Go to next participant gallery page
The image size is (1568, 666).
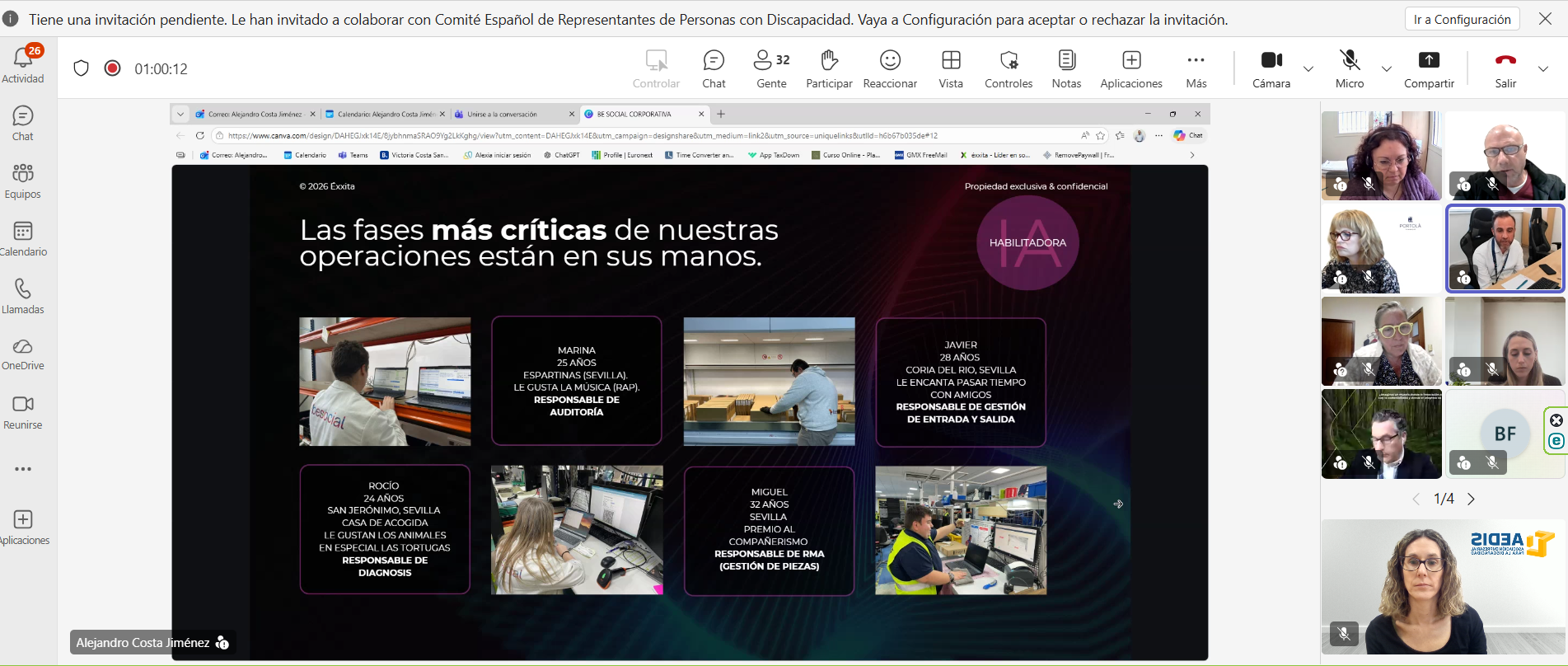point(1472,499)
